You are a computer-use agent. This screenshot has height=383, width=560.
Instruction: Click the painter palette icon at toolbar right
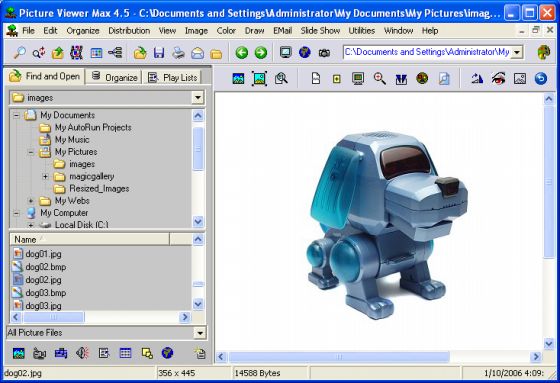(544, 53)
